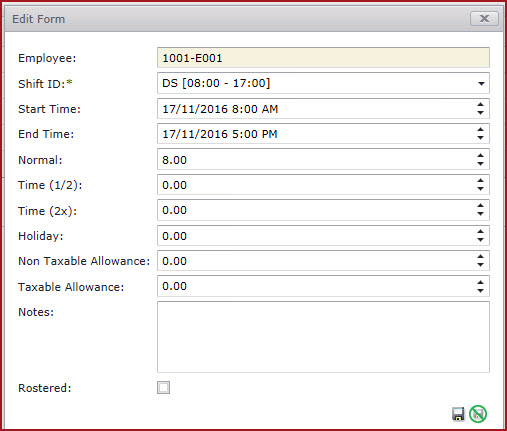Screen dimensions: 507x431
Task: Select the Shift ID combo box field
Action: [323, 83]
